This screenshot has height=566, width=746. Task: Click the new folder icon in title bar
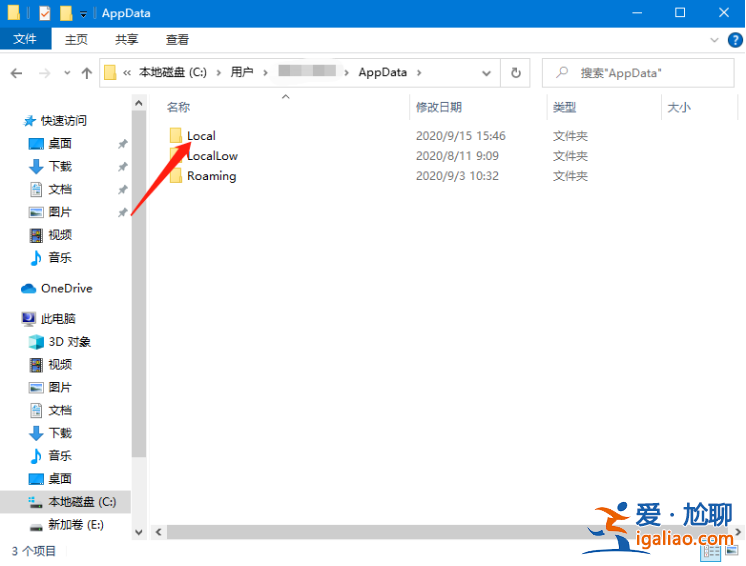coord(66,13)
